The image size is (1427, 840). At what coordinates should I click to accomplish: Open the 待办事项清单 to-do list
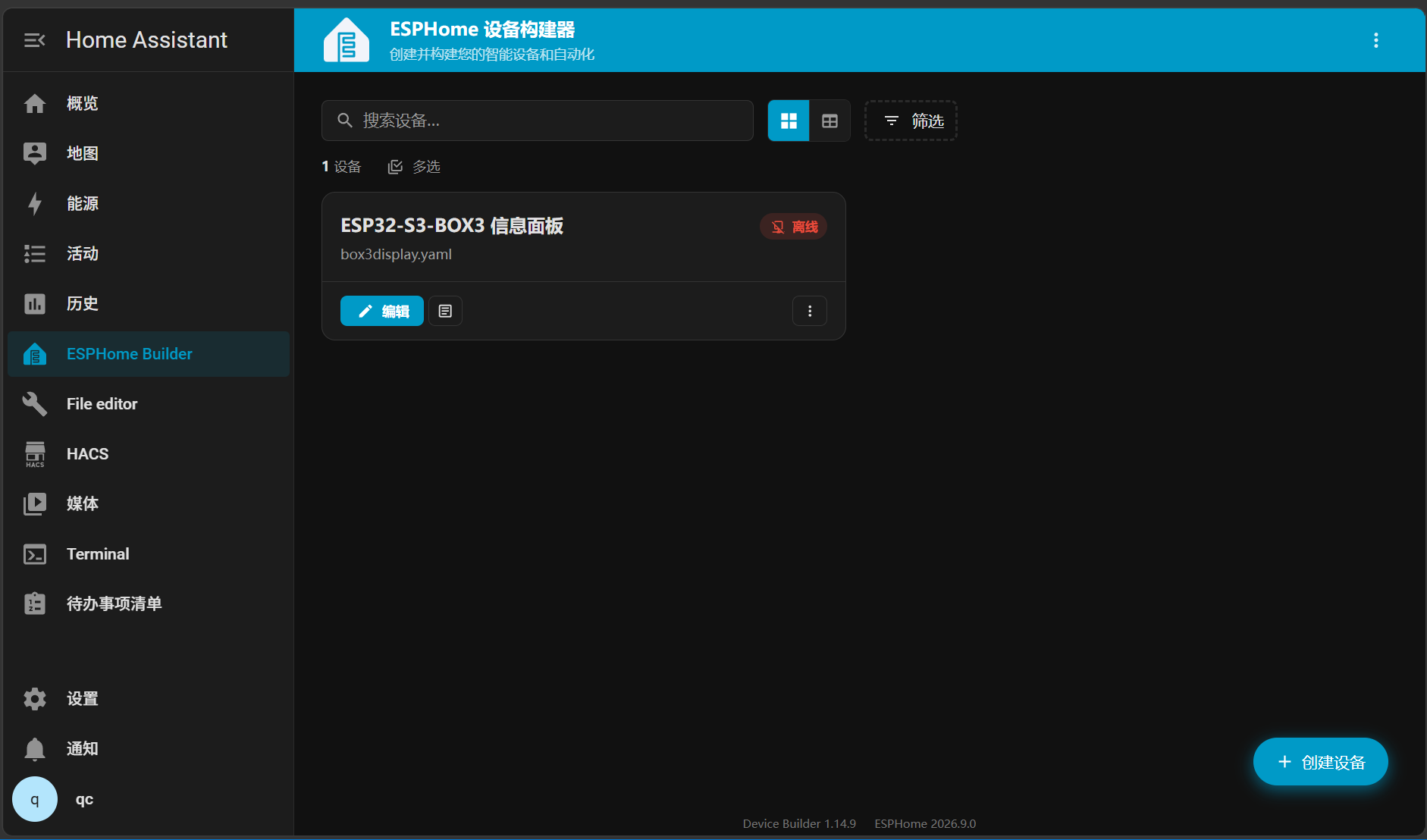point(148,604)
